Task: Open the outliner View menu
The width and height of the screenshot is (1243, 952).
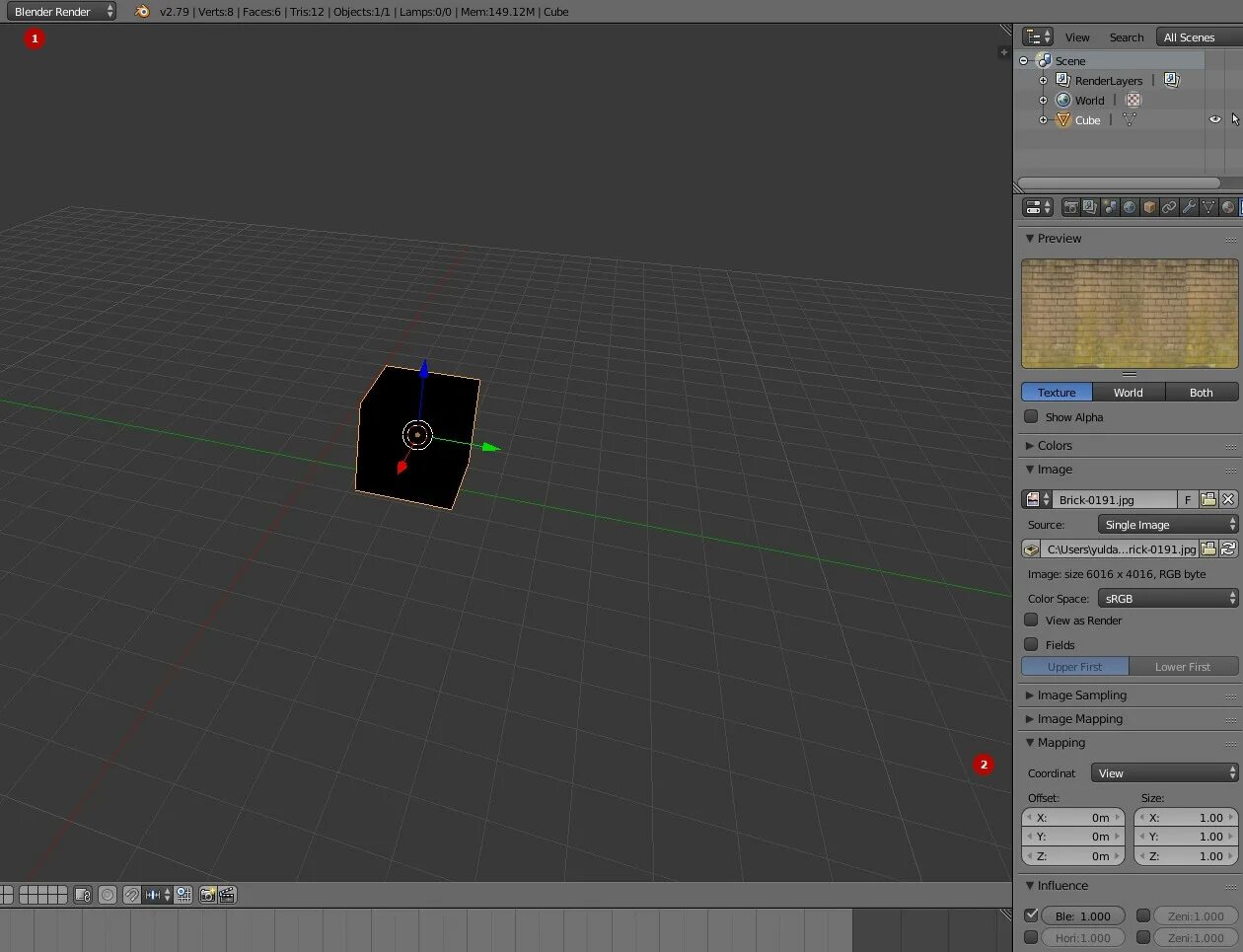Action: point(1077,37)
